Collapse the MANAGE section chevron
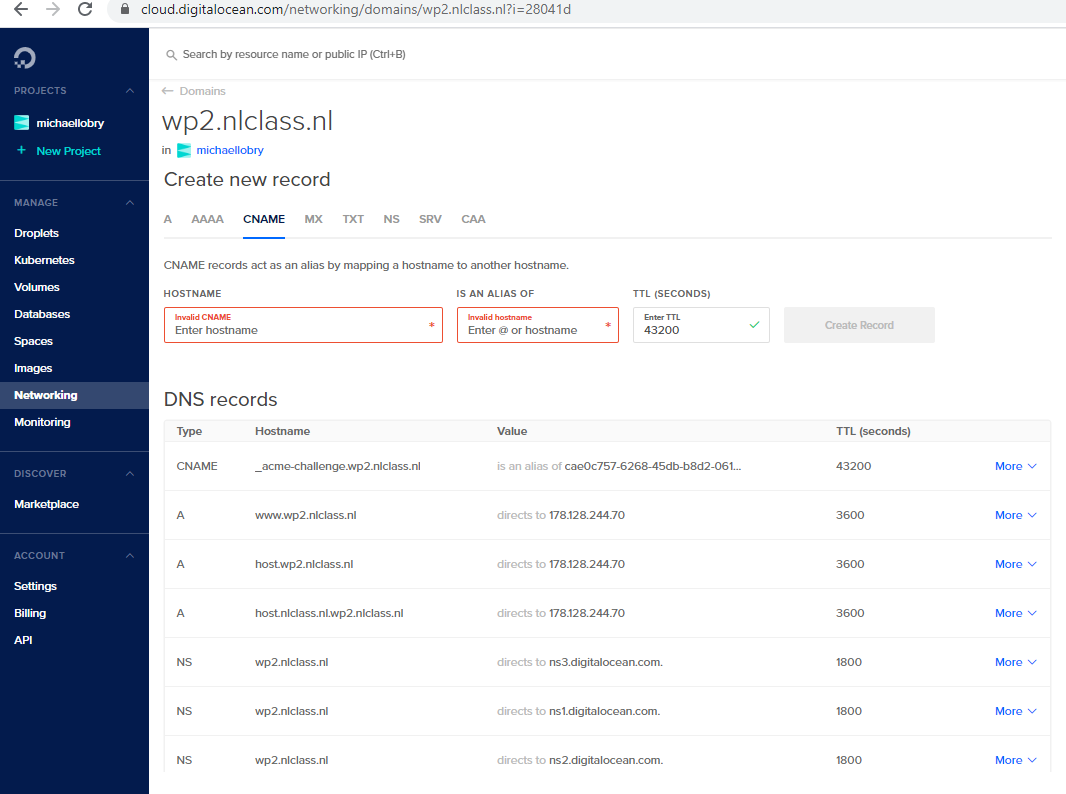Viewport: 1066px width, 794px height. 130,203
